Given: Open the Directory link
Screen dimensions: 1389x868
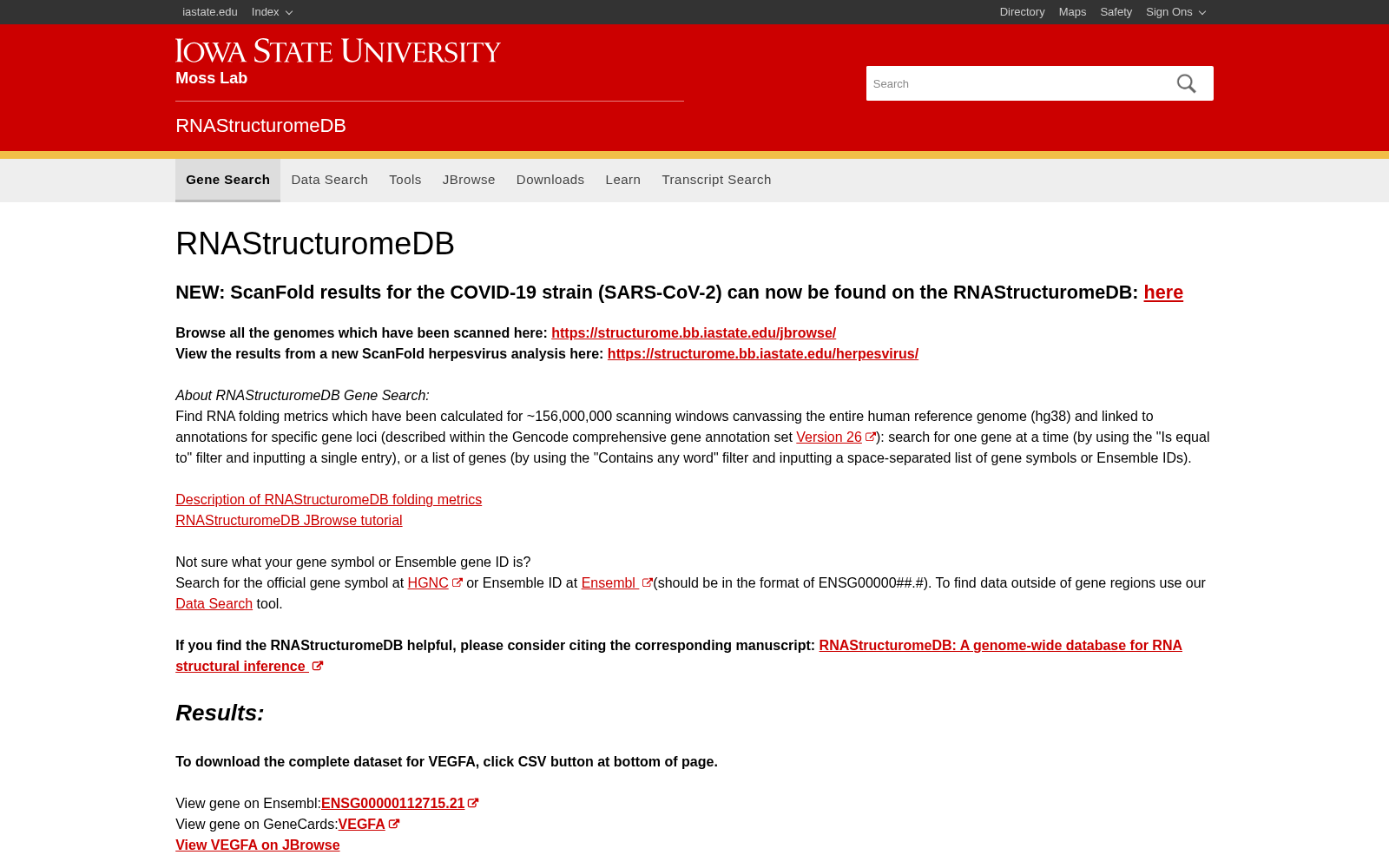Looking at the screenshot, I should pos(1022,12).
